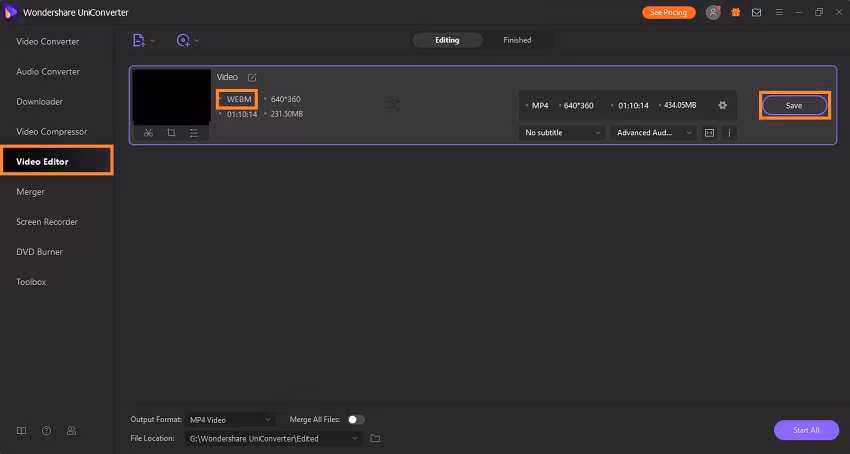Open the file info icon

tap(730, 133)
